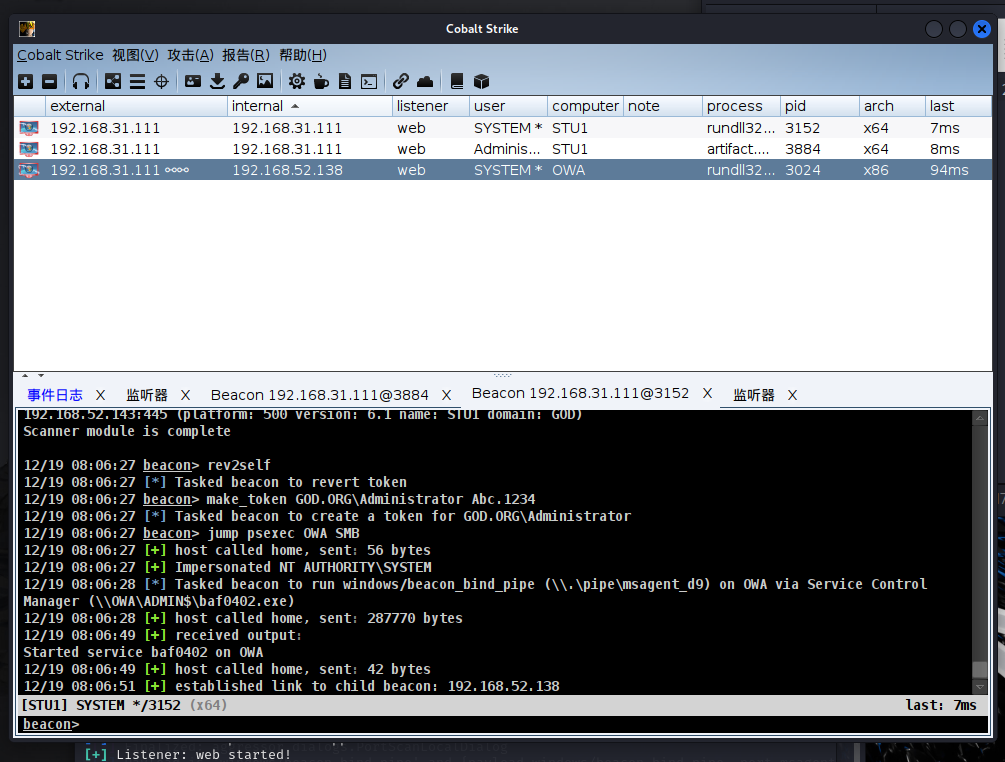Click the document MS Office macro icon
This screenshot has width=1005, height=762.
pos(345,81)
